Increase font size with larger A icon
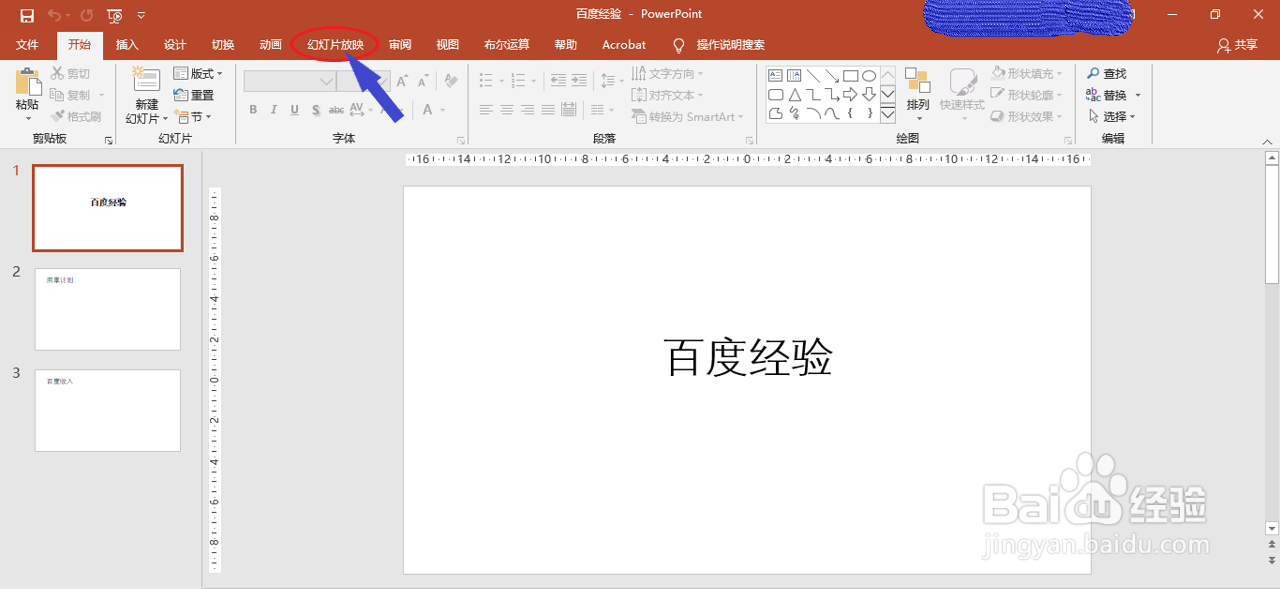This screenshot has height=589, width=1280. (402, 81)
